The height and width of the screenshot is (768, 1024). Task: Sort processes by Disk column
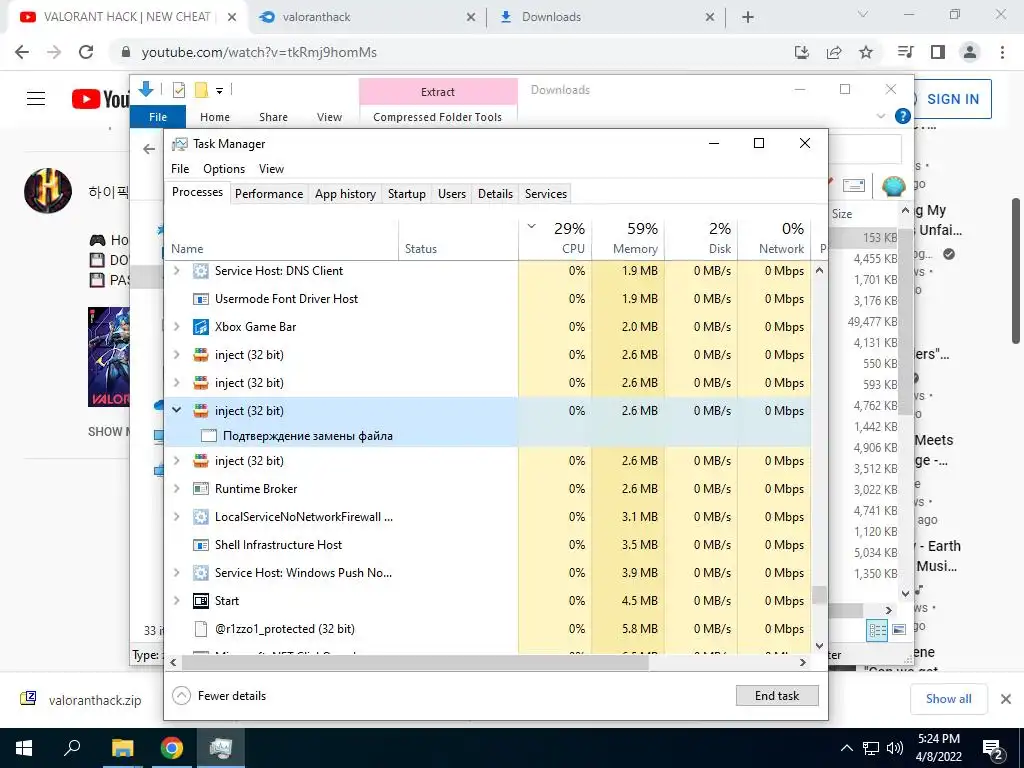point(701,238)
